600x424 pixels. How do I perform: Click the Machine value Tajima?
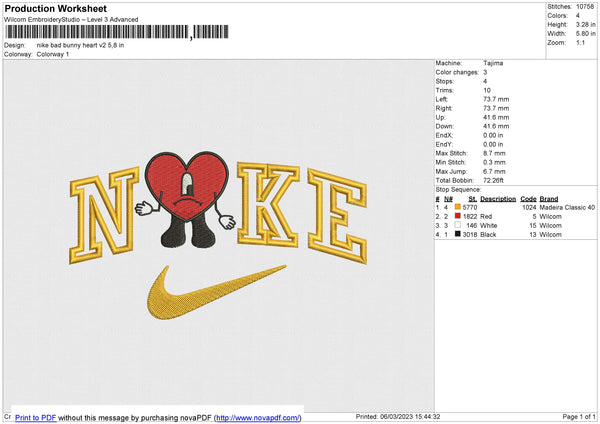tap(493, 63)
